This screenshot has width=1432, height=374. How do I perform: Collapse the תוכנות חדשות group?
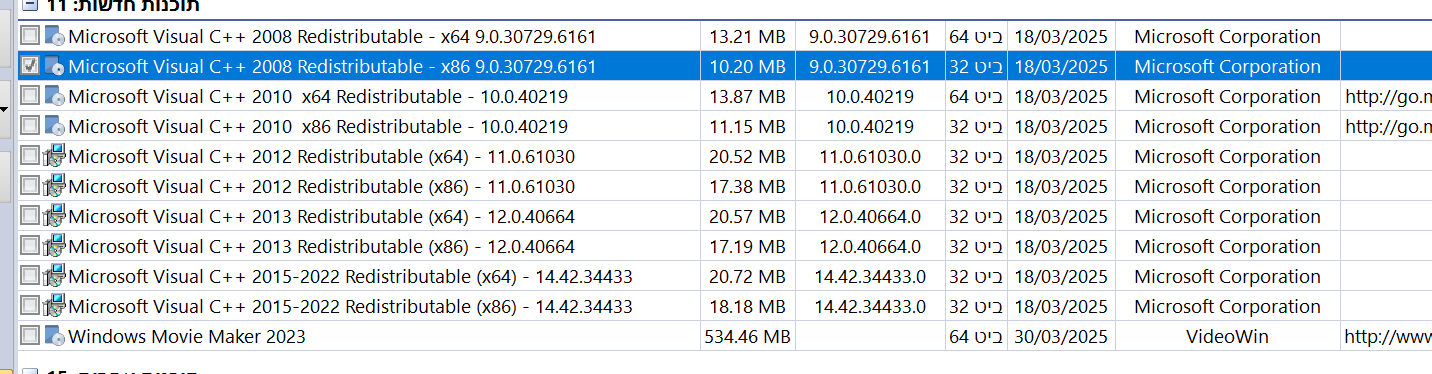tap(30, 5)
